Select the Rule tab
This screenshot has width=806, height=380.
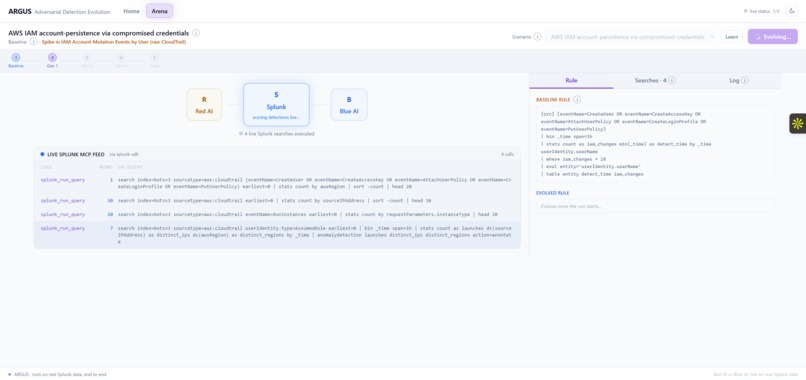point(571,81)
